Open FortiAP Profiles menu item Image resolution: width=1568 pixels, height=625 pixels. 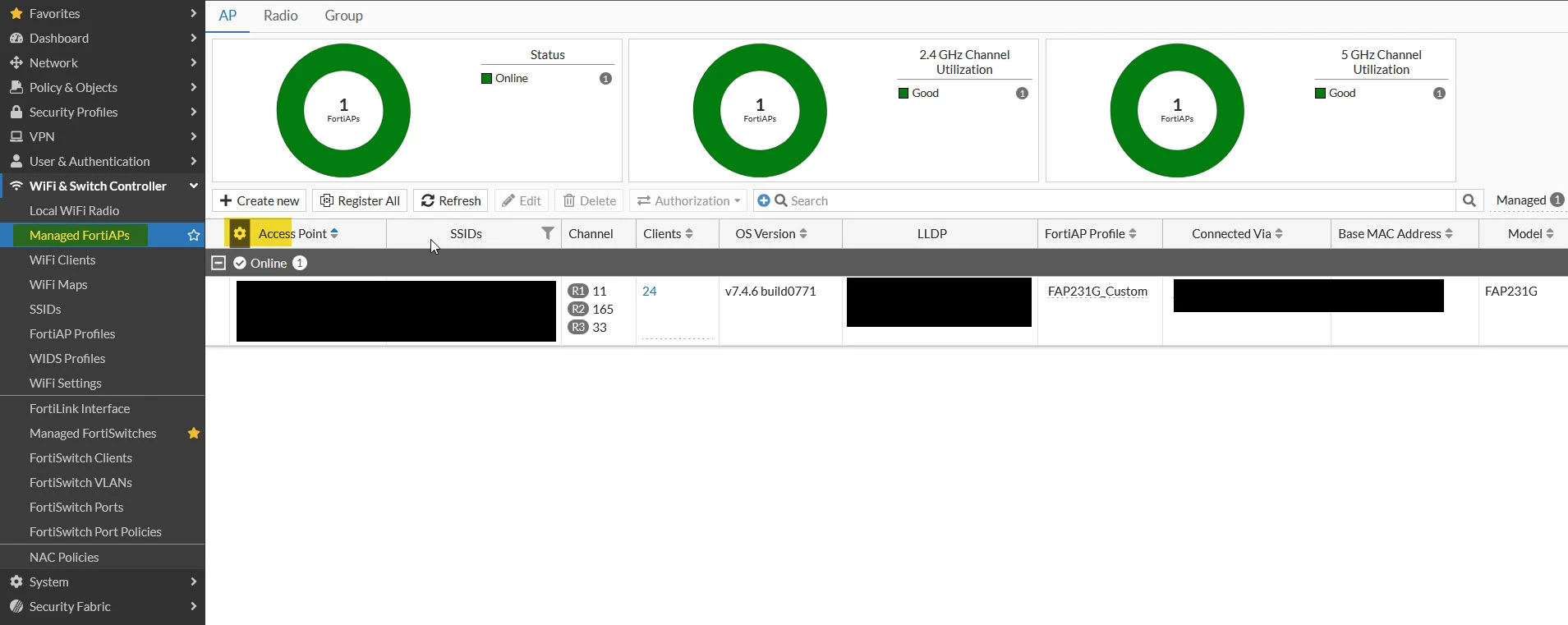[72, 333]
